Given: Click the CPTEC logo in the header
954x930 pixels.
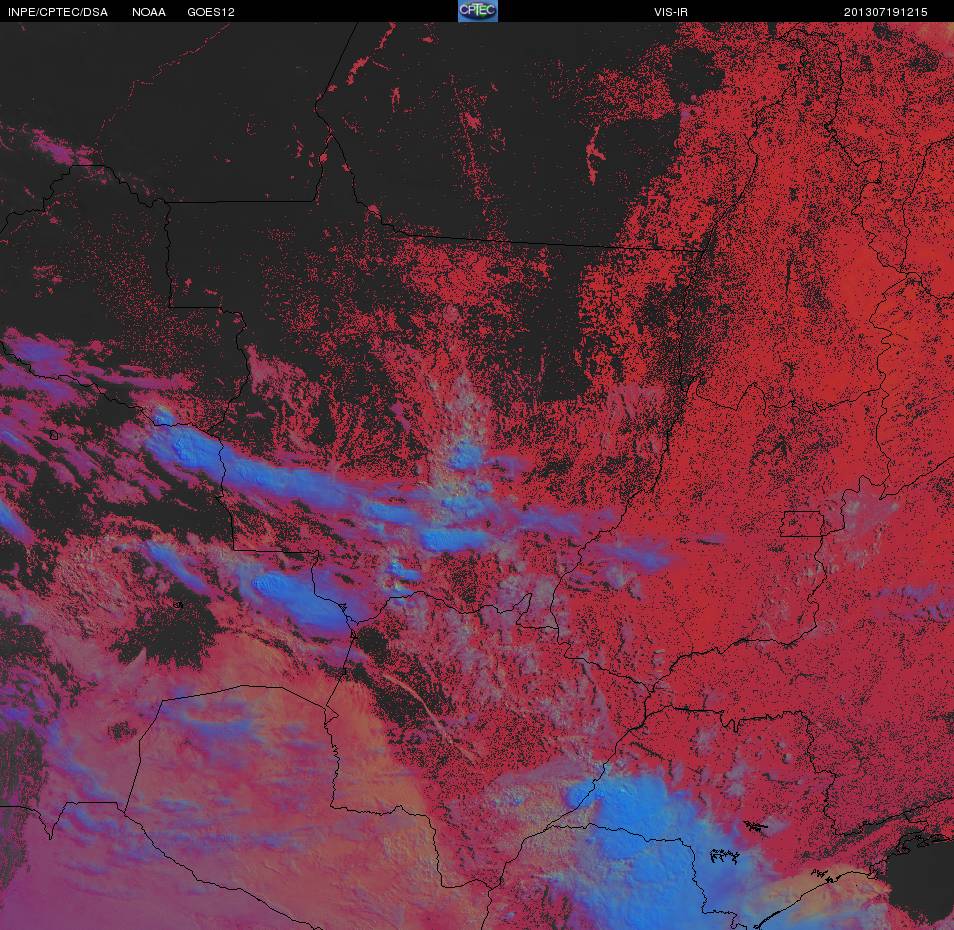Looking at the screenshot, I should point(478,11).
